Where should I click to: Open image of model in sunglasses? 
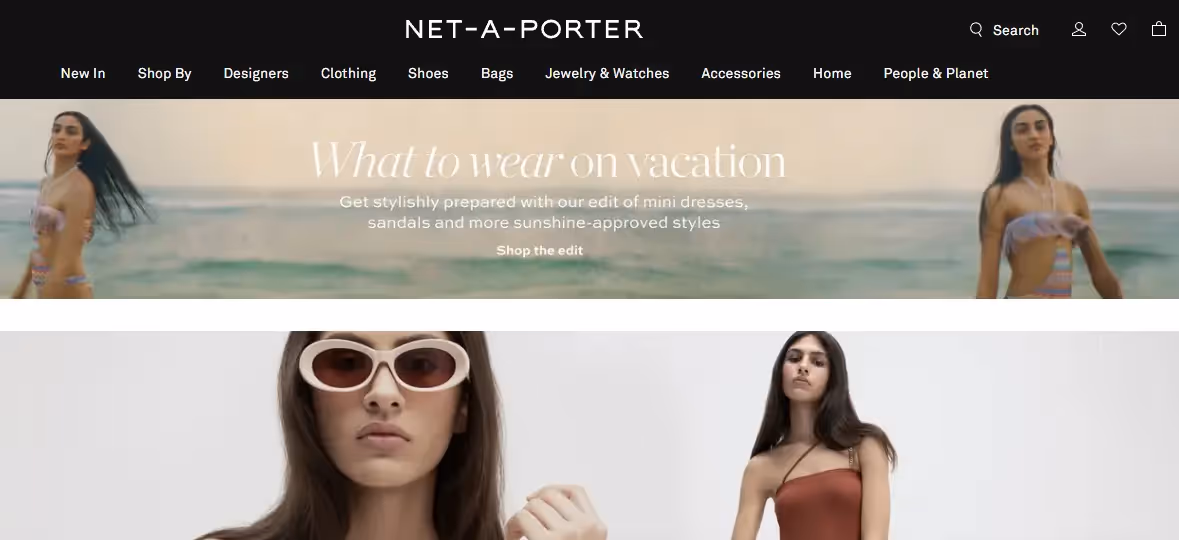[x=391, y=435]
